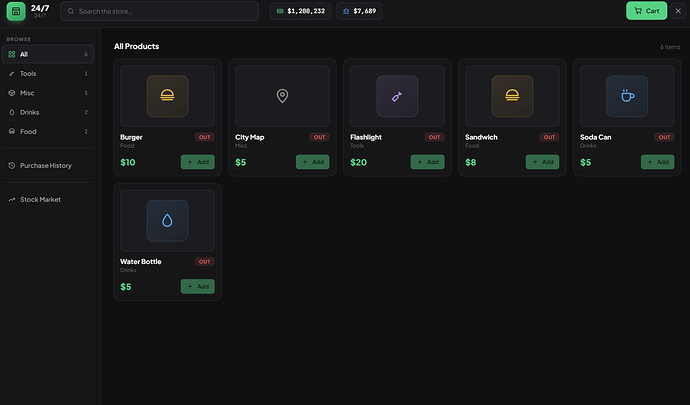Screen dimensions: 690x405
Task: Click the Stock Market chart icon
Action: [11, 199]
